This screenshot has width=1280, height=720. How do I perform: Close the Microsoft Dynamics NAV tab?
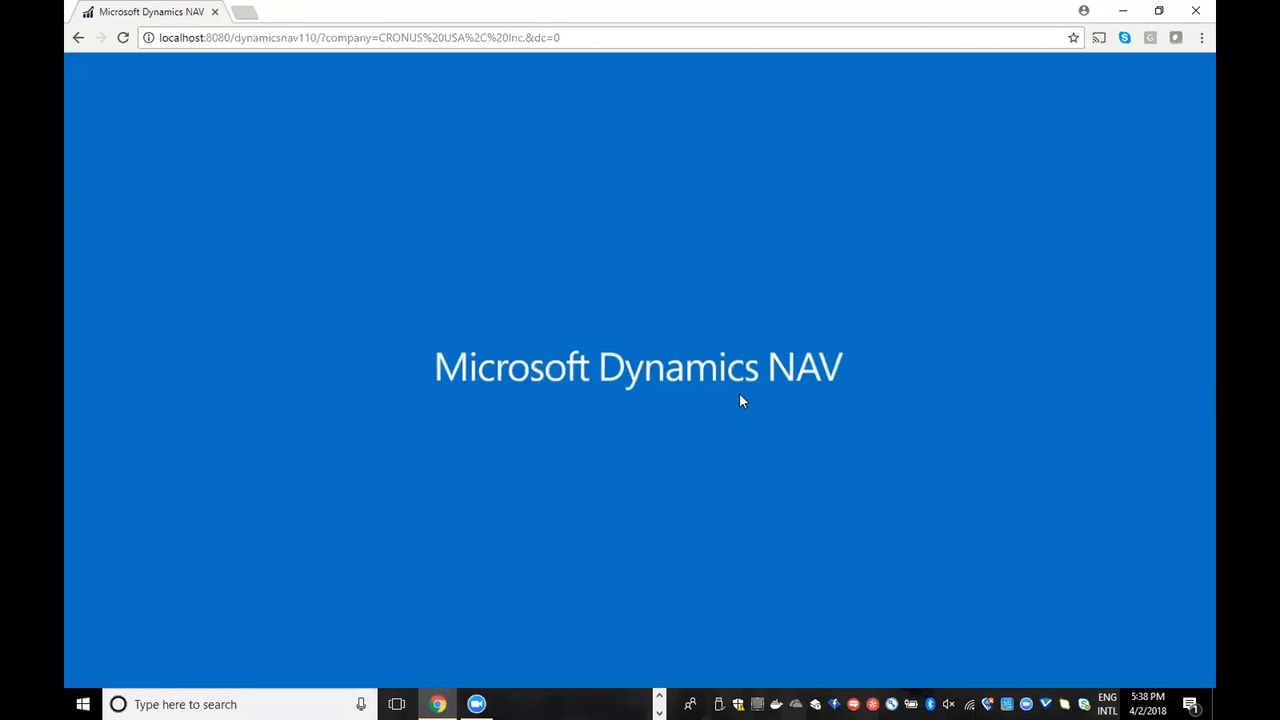pos(214,12)
